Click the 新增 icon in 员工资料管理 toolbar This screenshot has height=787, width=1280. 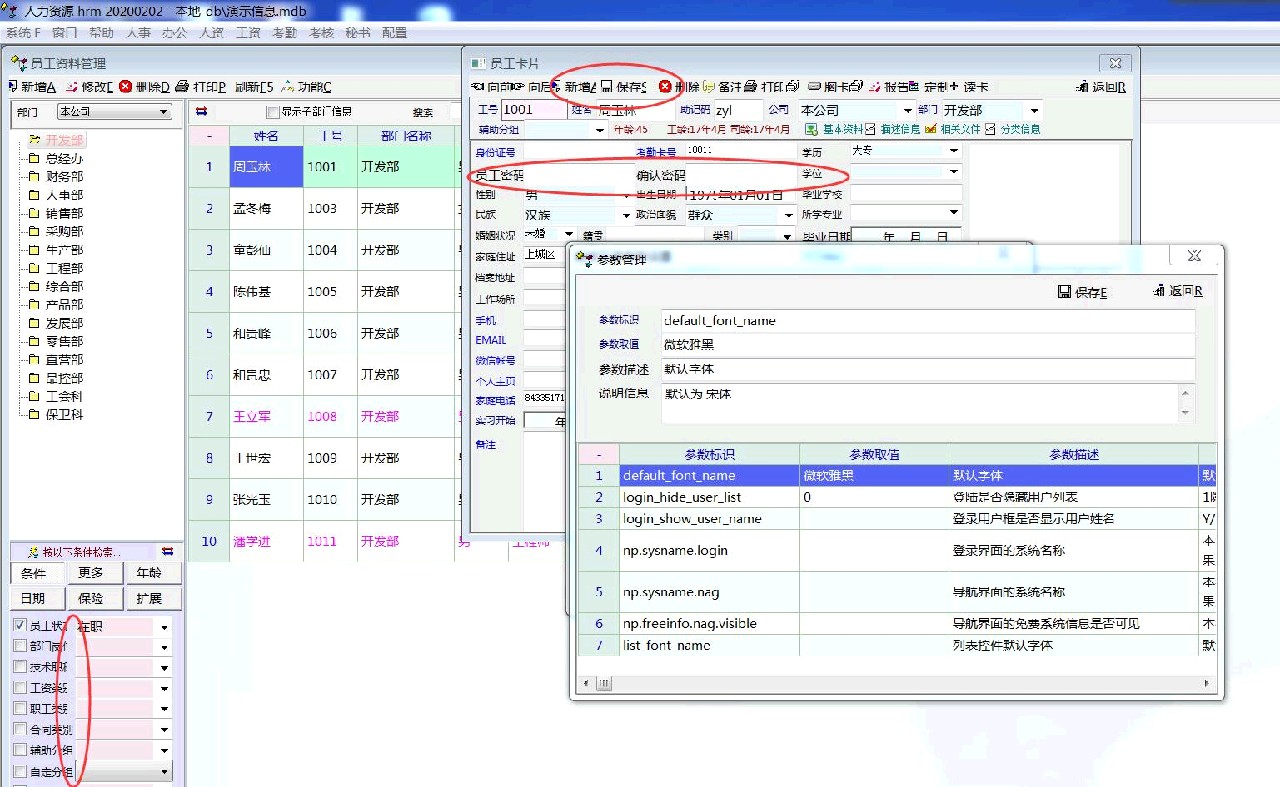tap(13, 87)
